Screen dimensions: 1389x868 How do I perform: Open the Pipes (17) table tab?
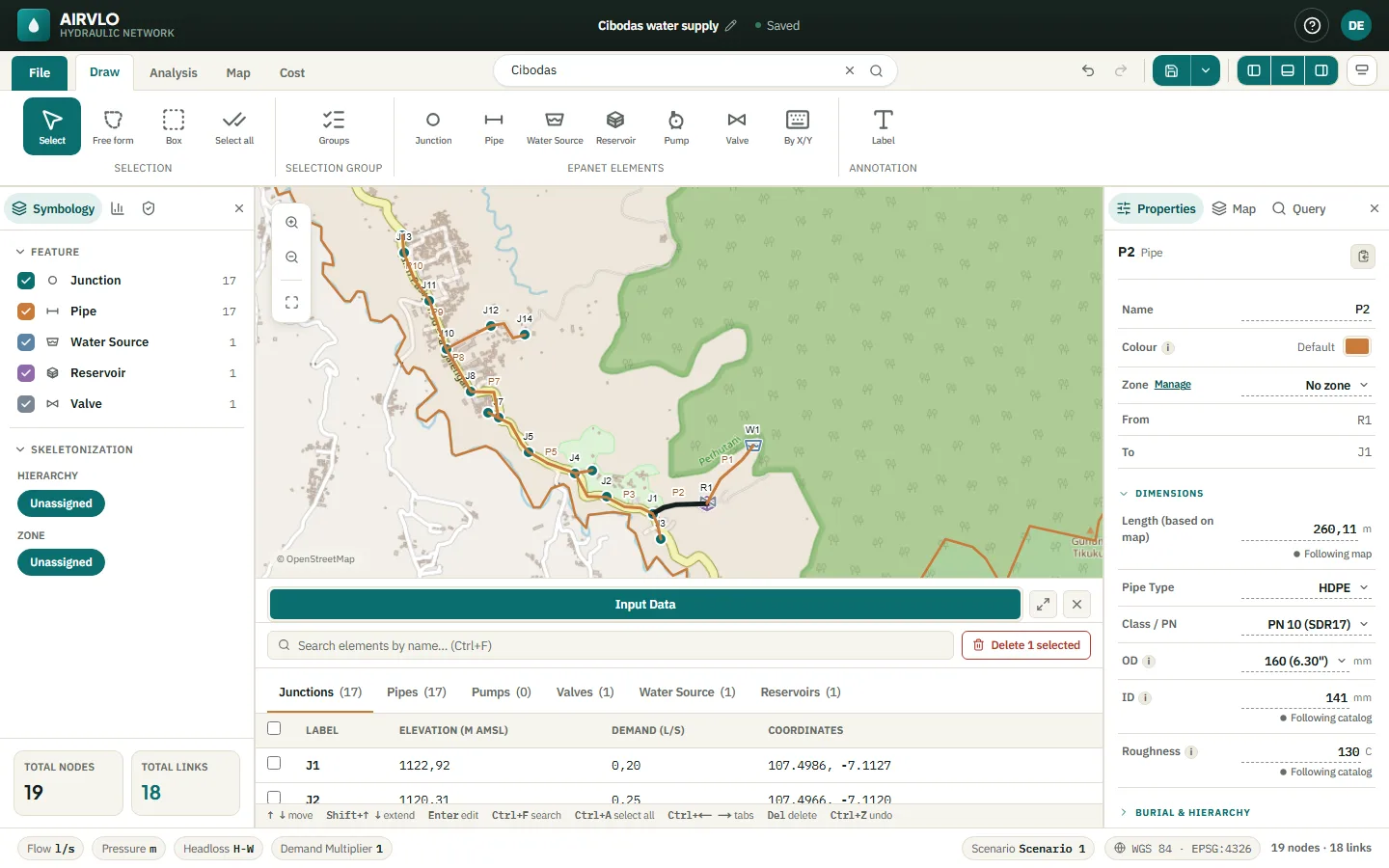(x=417, y=692)
